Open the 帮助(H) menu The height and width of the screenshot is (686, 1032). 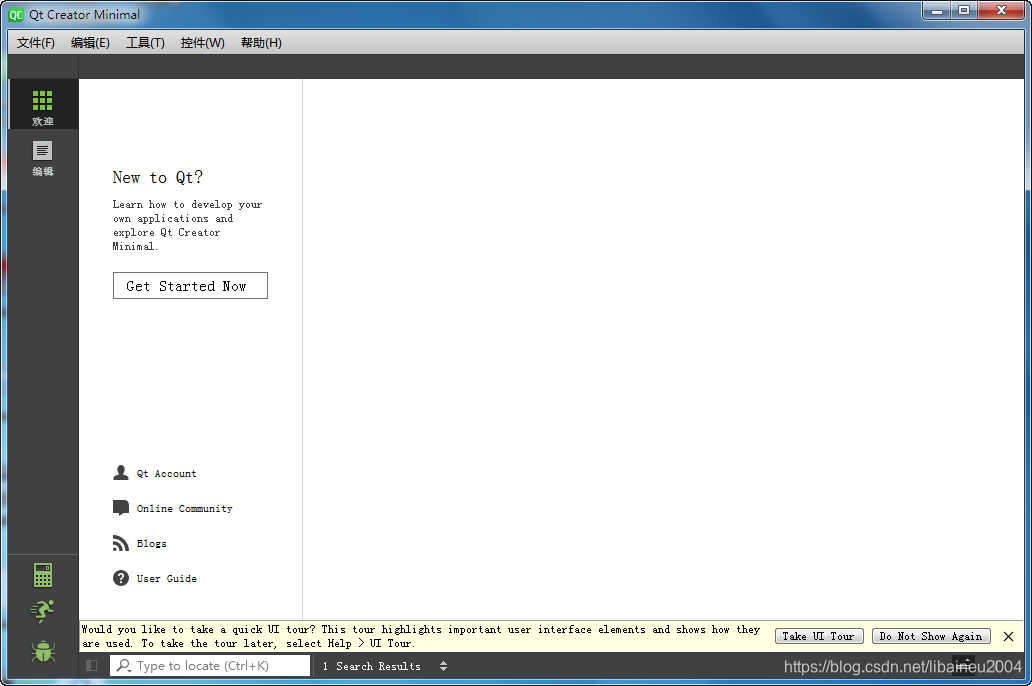click(261, 42)
